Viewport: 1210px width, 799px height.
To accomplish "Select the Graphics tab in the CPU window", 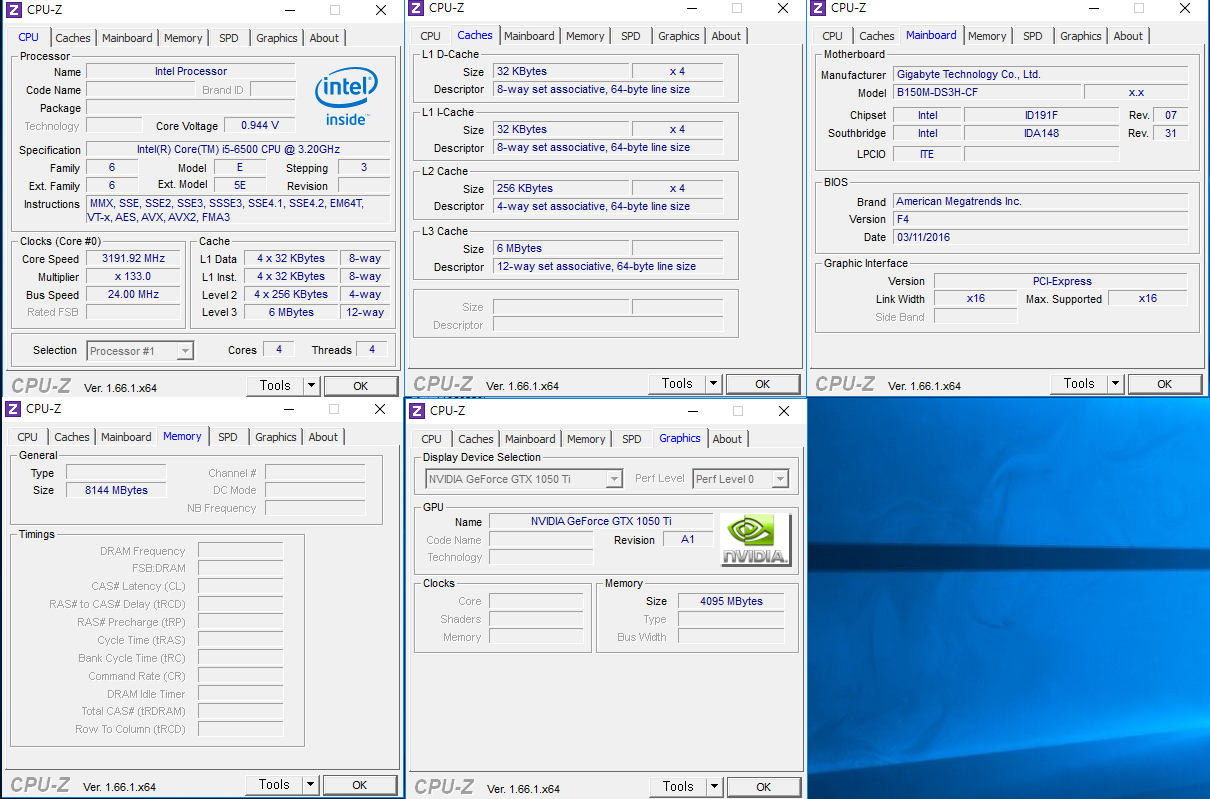I will [277, 38].
